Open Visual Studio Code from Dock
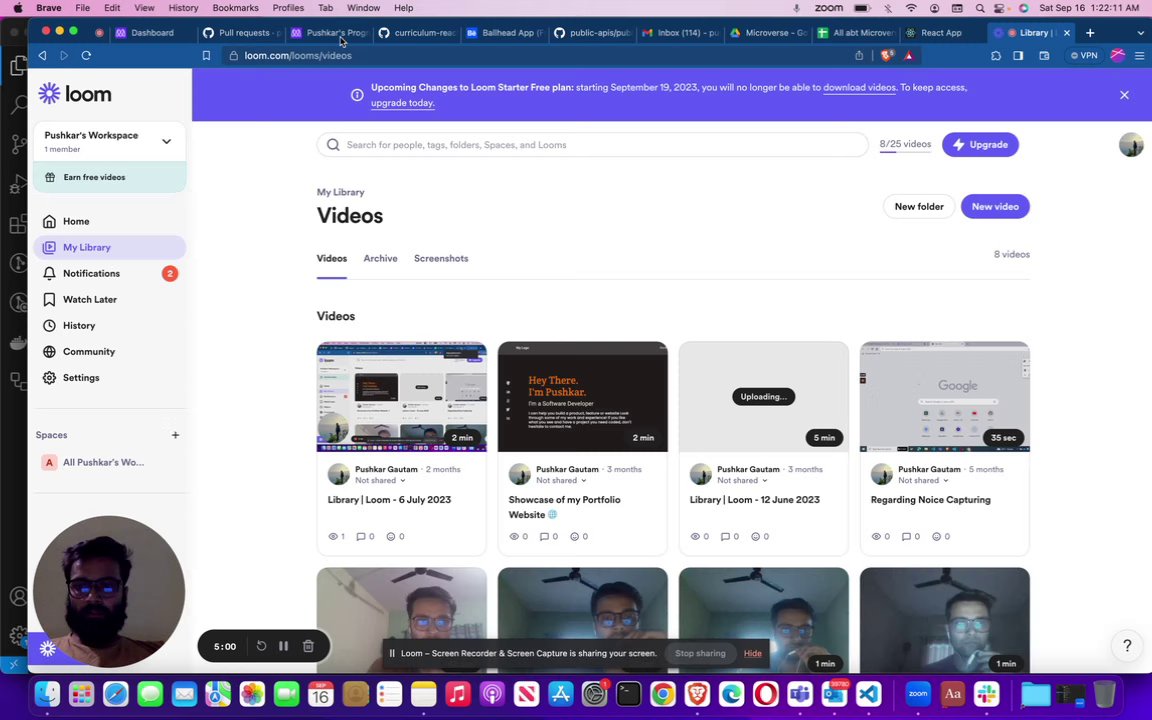Image resolution: width=1152 pixels, height=720 pixels. click(x=869, y=694)
